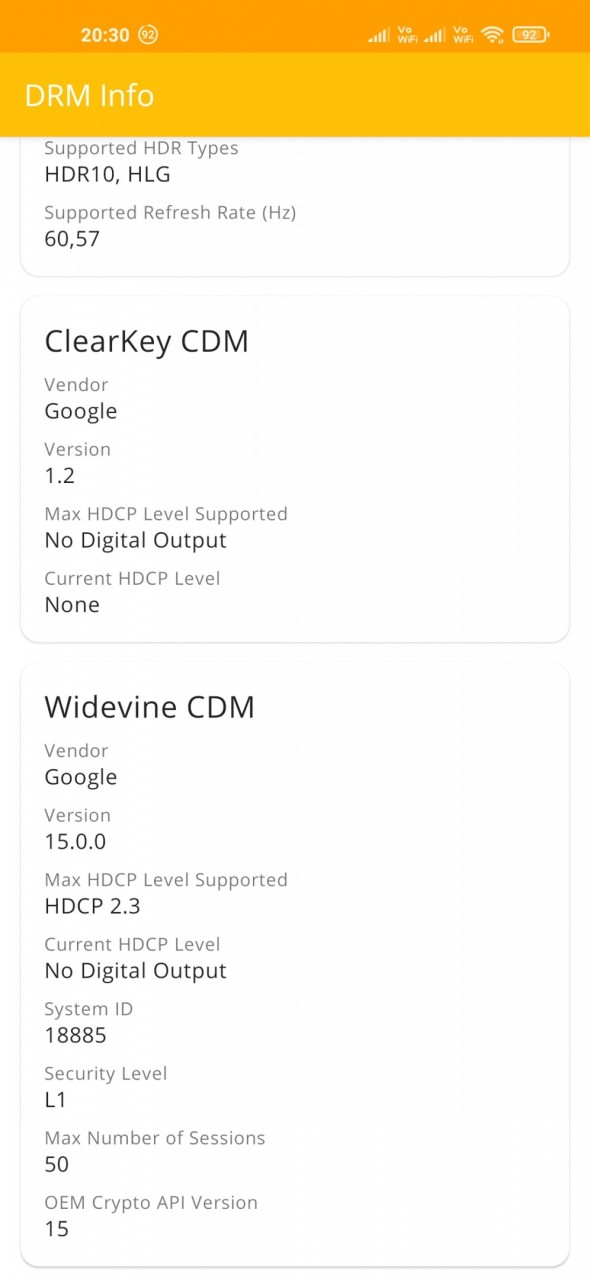Tap Widevine Current HDCP Level No Digital Output
590x1280 pixels.
[x=136, y=970]
